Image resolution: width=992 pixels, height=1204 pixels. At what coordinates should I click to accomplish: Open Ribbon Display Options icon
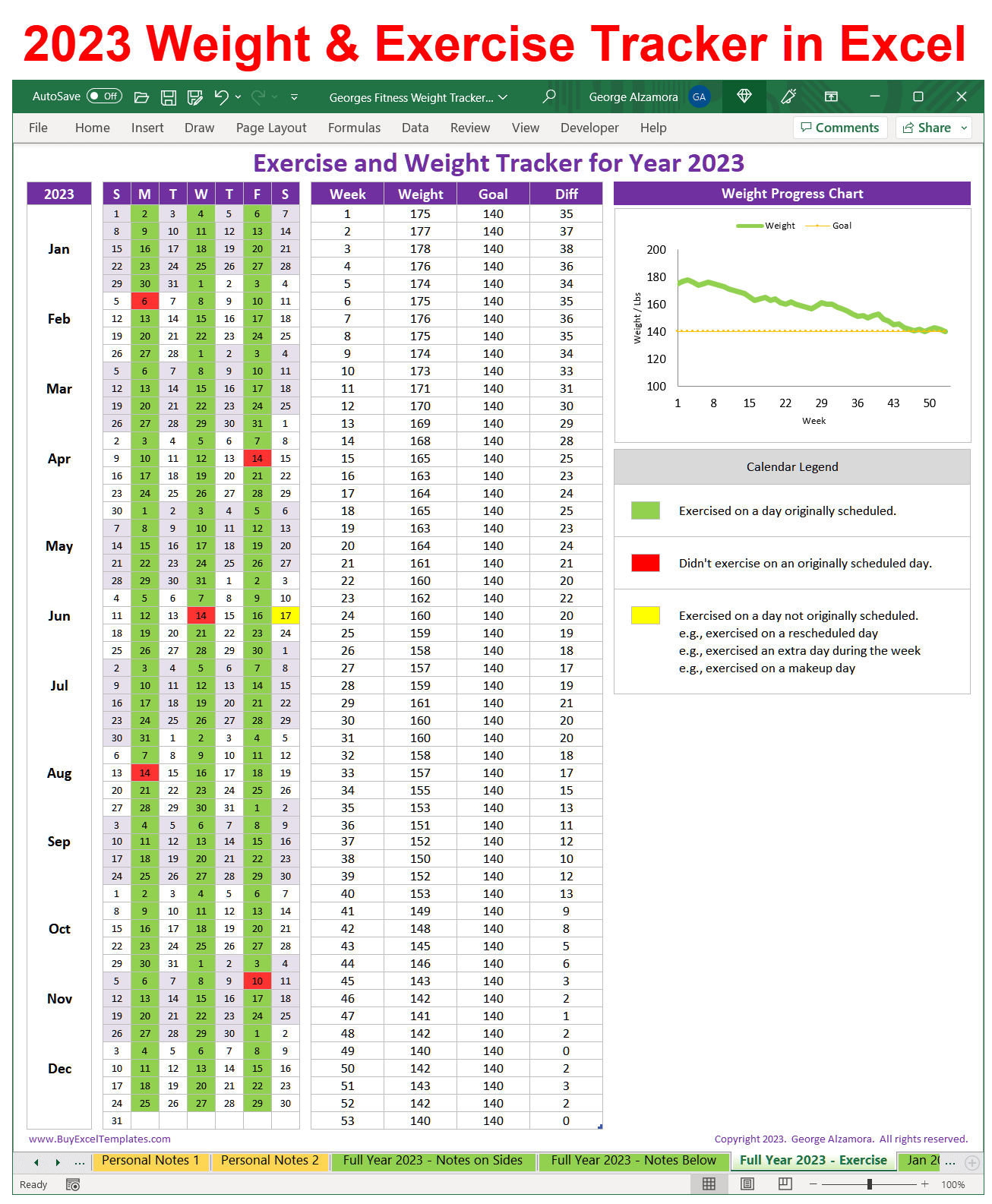click(832, 96)
